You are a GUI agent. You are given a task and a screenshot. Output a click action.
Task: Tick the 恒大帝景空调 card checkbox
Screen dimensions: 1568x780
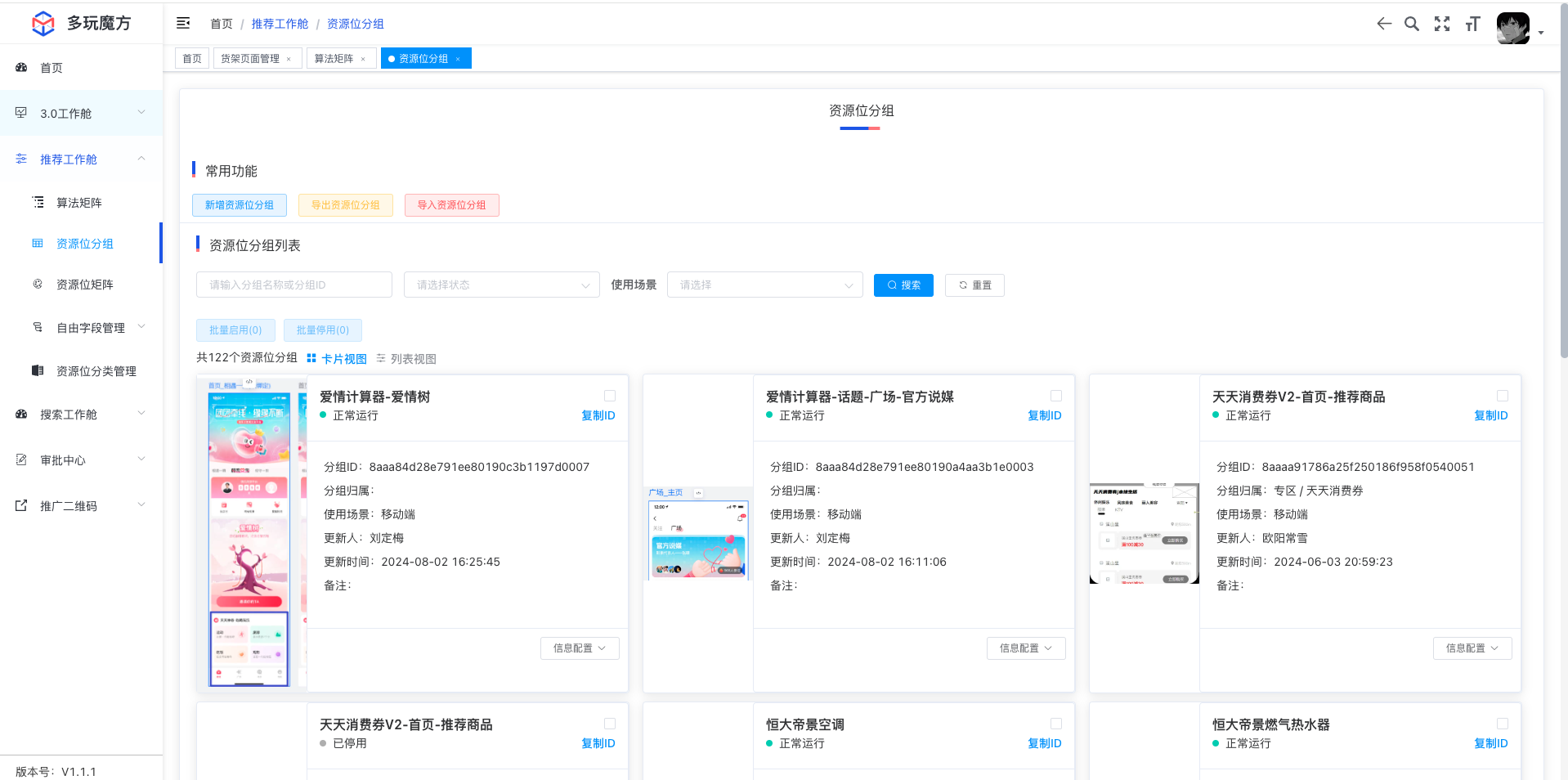[x=1056, y=724]
